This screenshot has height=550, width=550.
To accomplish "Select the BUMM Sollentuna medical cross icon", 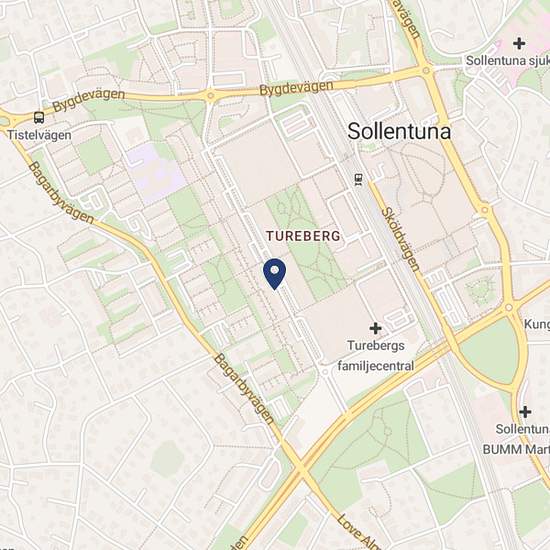I will coord(525,412).
